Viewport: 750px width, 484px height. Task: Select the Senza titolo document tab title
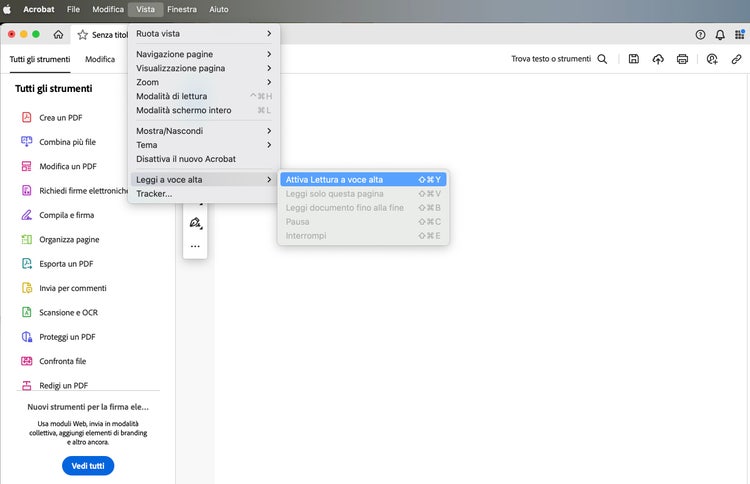click(x=110, y=35)
